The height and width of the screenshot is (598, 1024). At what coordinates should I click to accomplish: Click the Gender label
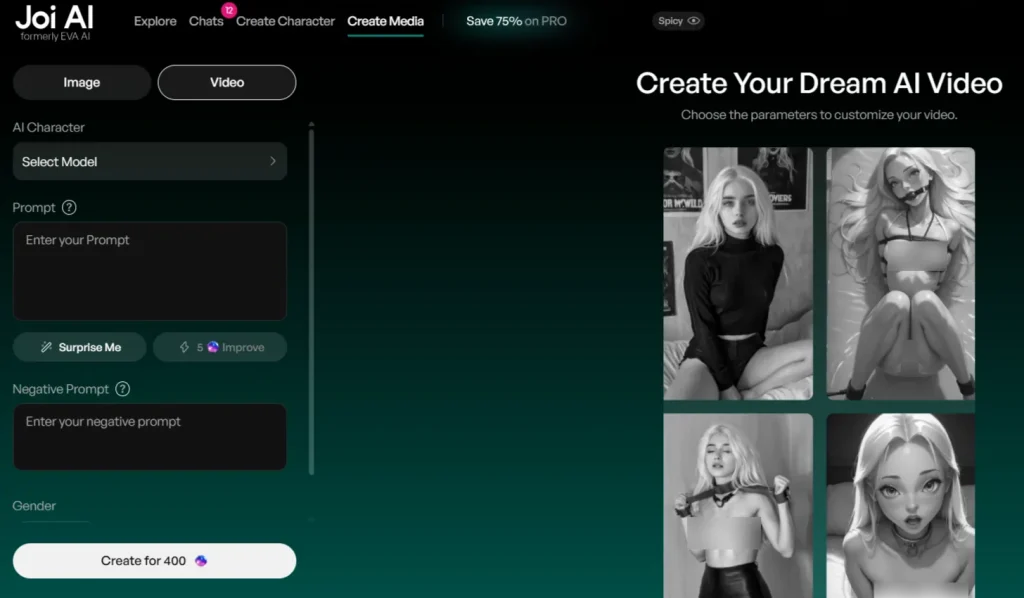(34, 506)
